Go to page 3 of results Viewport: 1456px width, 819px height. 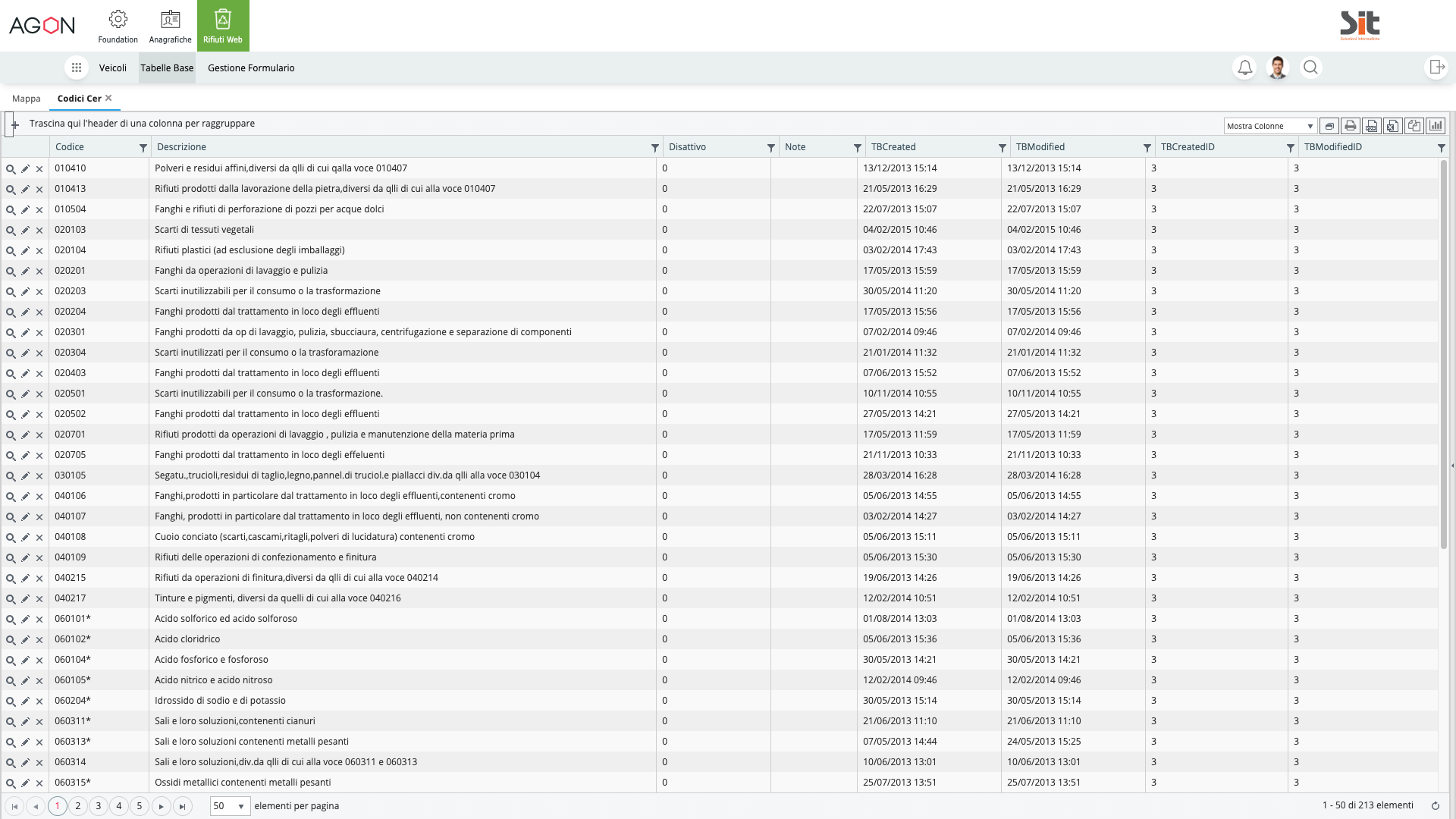98,806
